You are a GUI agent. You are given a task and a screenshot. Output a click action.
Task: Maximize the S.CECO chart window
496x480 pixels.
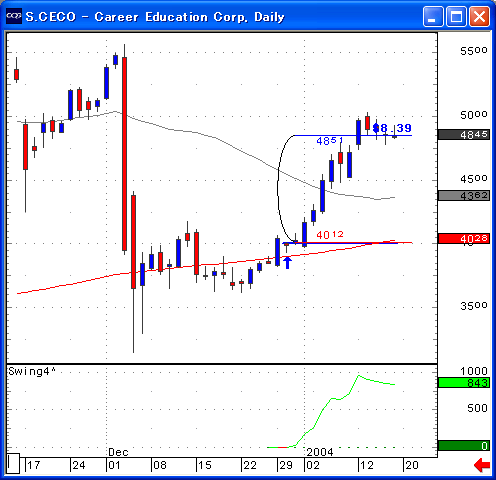coord(456,16)
